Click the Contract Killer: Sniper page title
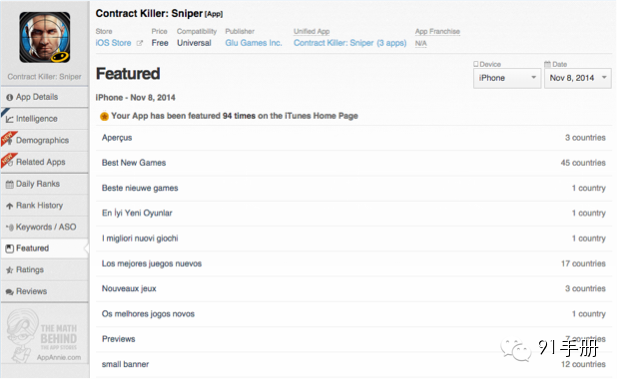 149,13
